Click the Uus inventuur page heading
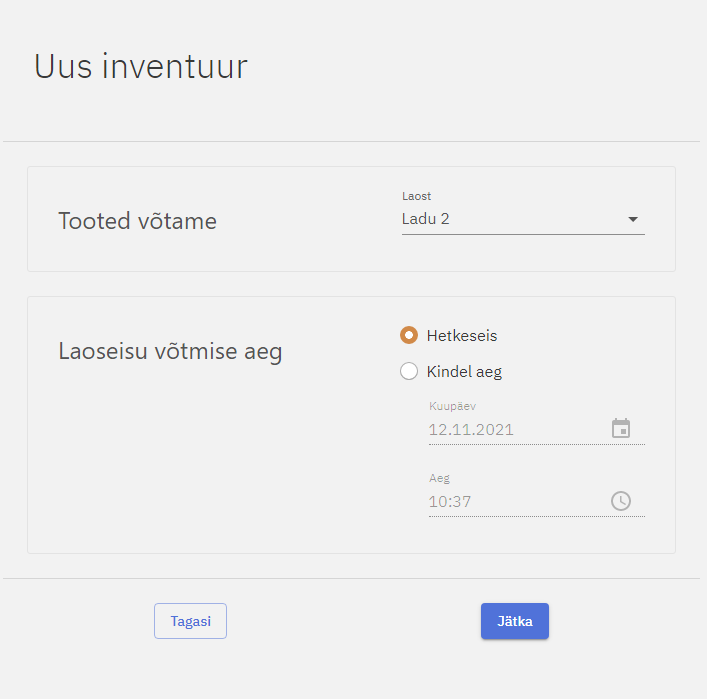 click(x=141, y=67)
